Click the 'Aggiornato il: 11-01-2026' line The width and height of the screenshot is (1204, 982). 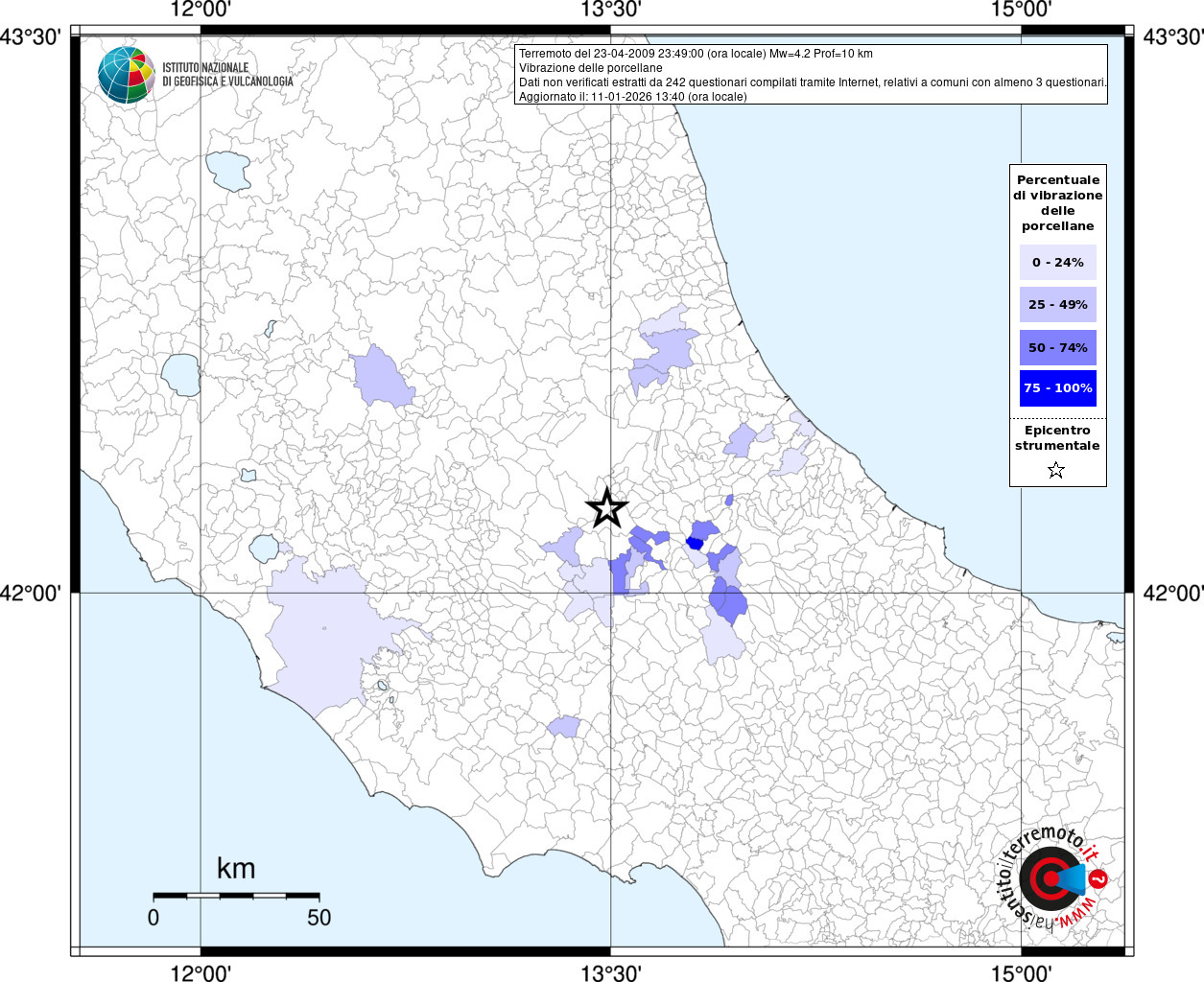pyautogui.click(x=632, y=97)
